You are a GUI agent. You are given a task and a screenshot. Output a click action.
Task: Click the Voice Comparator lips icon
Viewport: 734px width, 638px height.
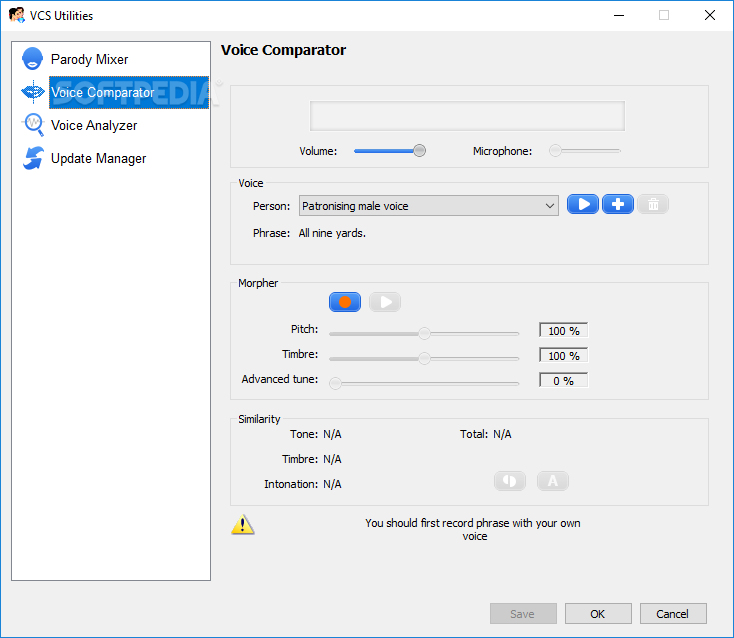point(33,92)
